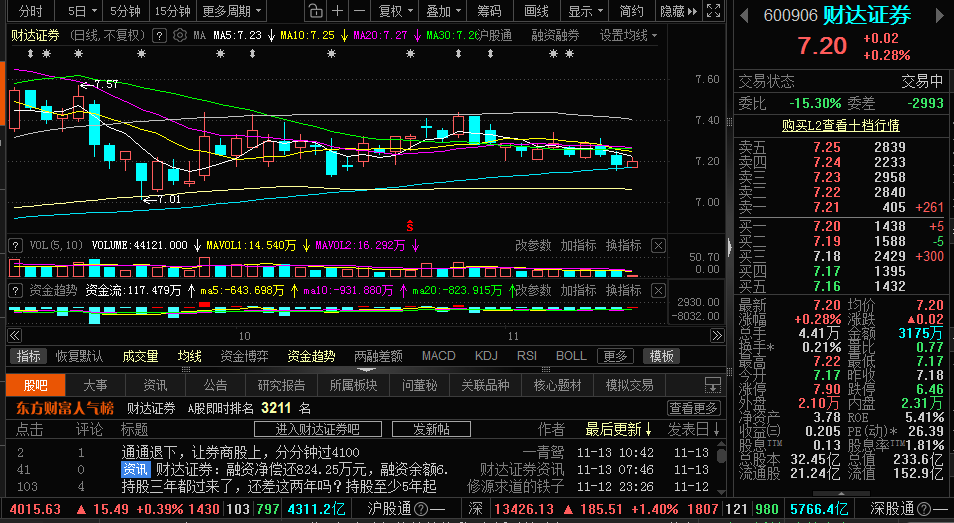Click the panel collapse icon right of 模拟交易

712,385
